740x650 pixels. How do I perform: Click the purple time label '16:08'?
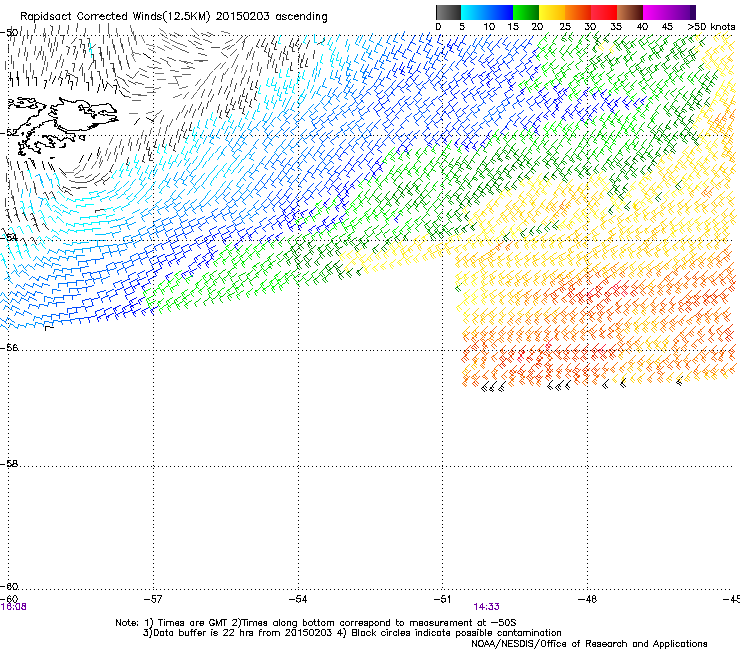tap(13, 607)
